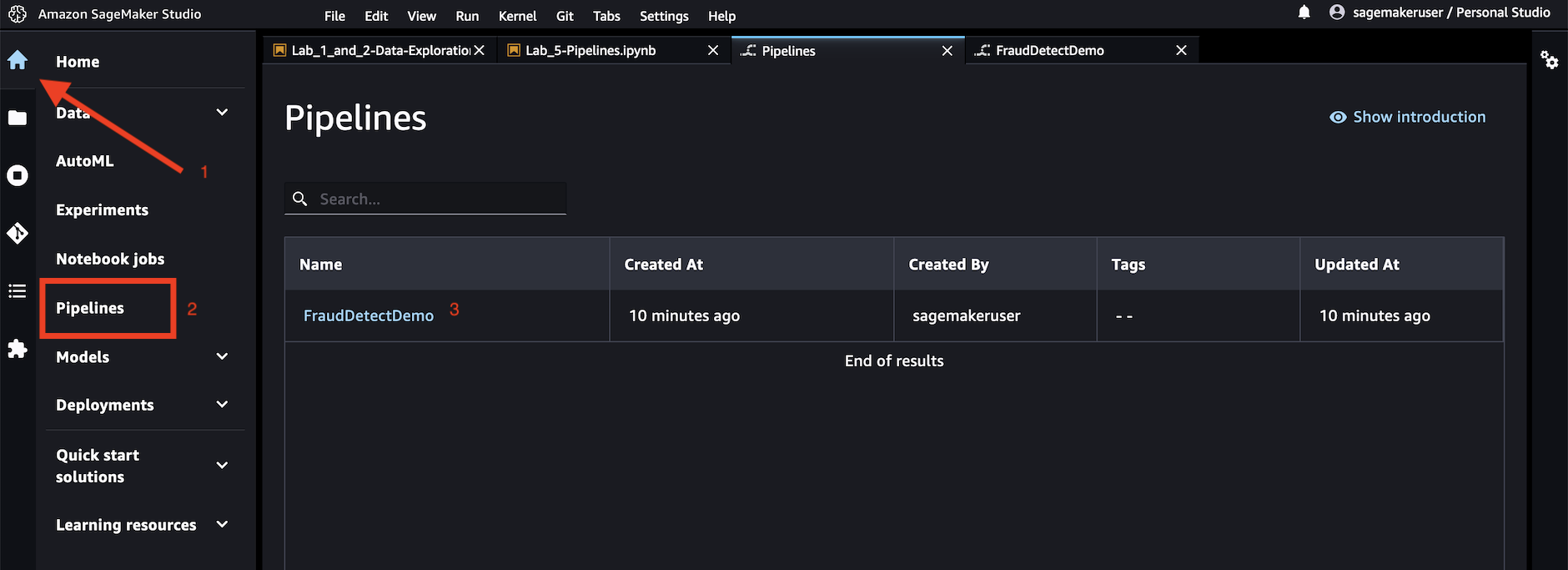The image size is (1568, 570).
Task: Click the pipelines Search field
Action: [425, 199]
